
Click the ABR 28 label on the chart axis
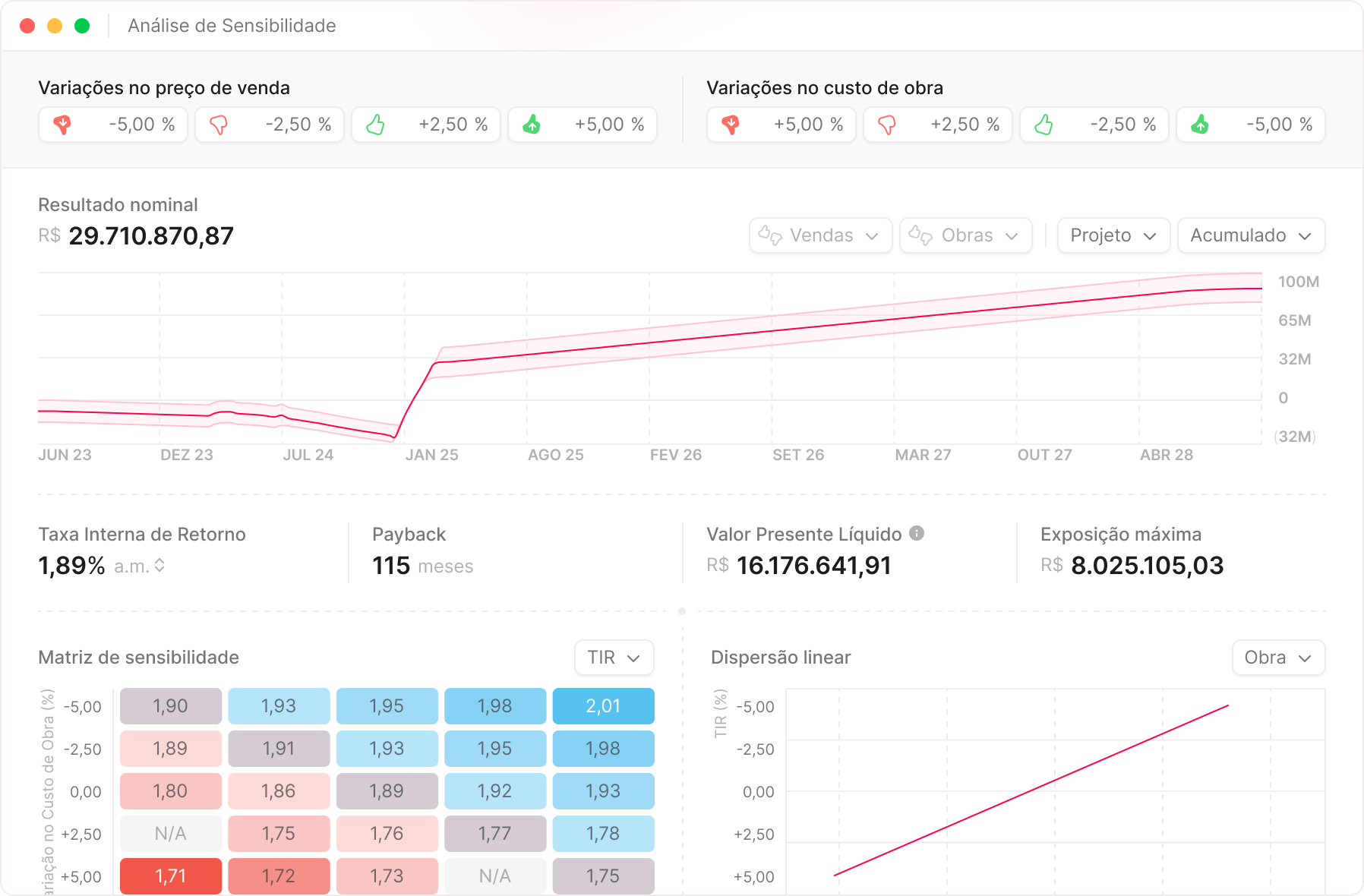(x=1167, y=455)
